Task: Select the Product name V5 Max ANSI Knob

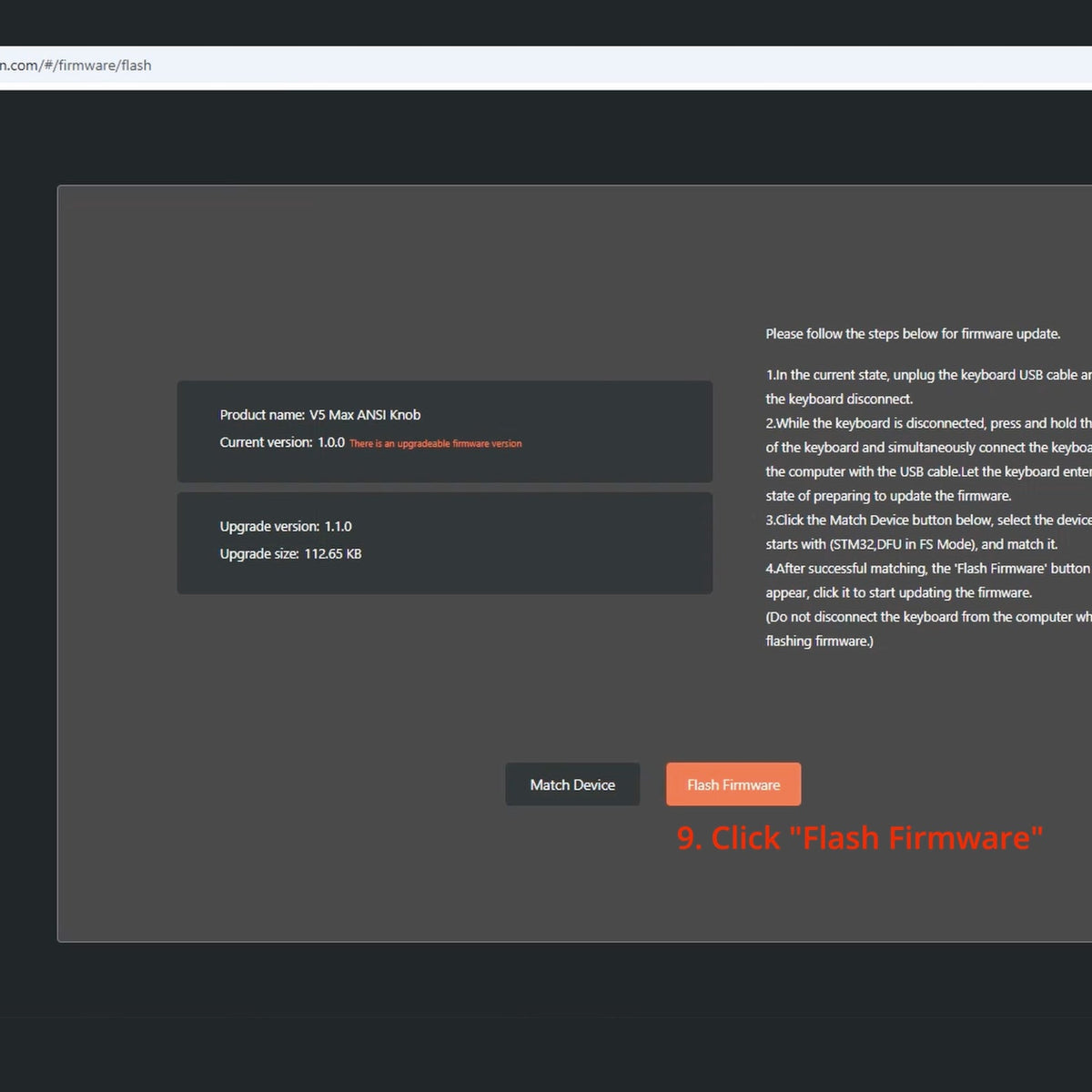Action: 319,414
